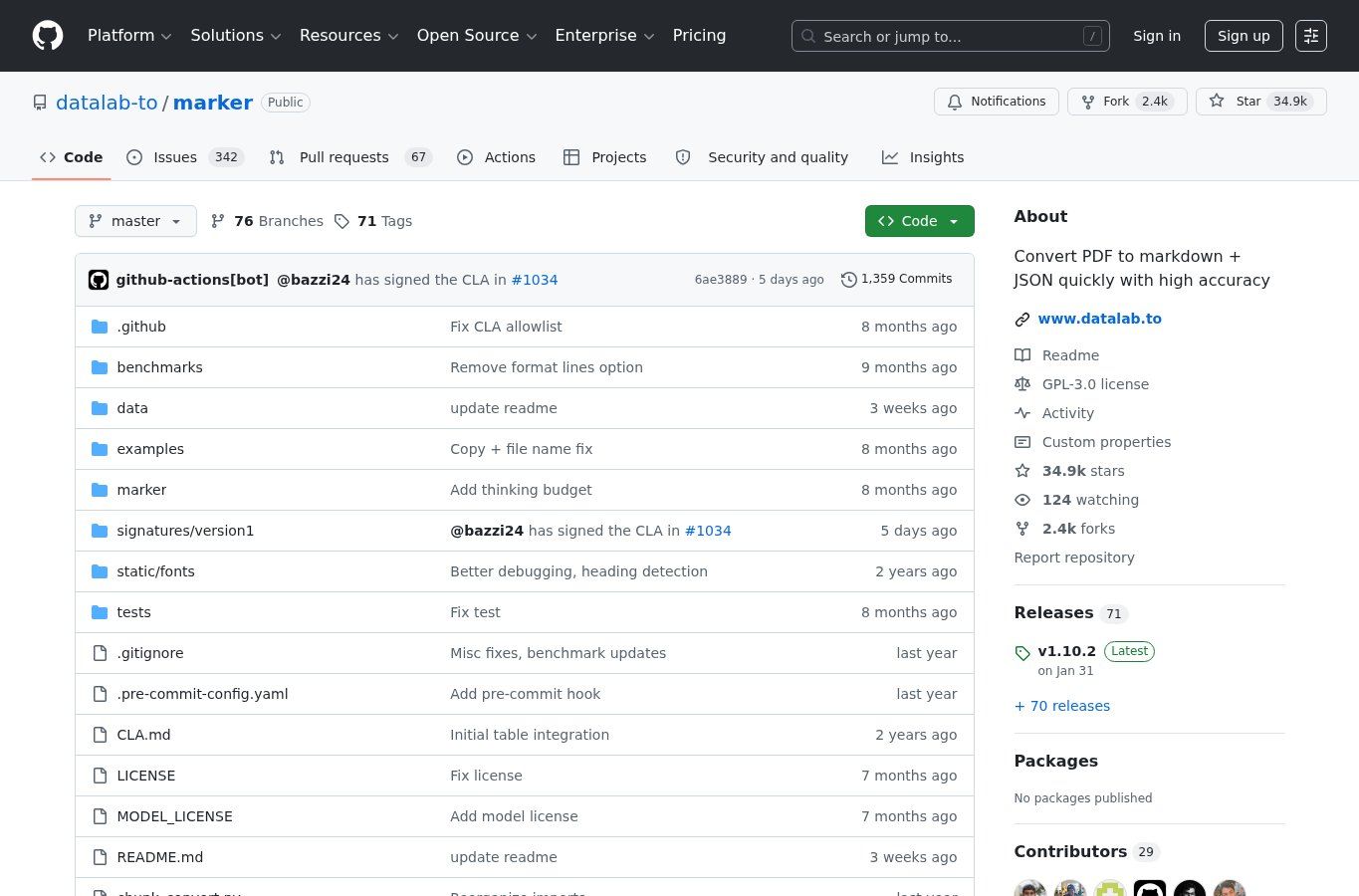This screenshot has height=896, width=1359.
Task: Open the #1034 link in latest commit header
Action: pos(534,280)
